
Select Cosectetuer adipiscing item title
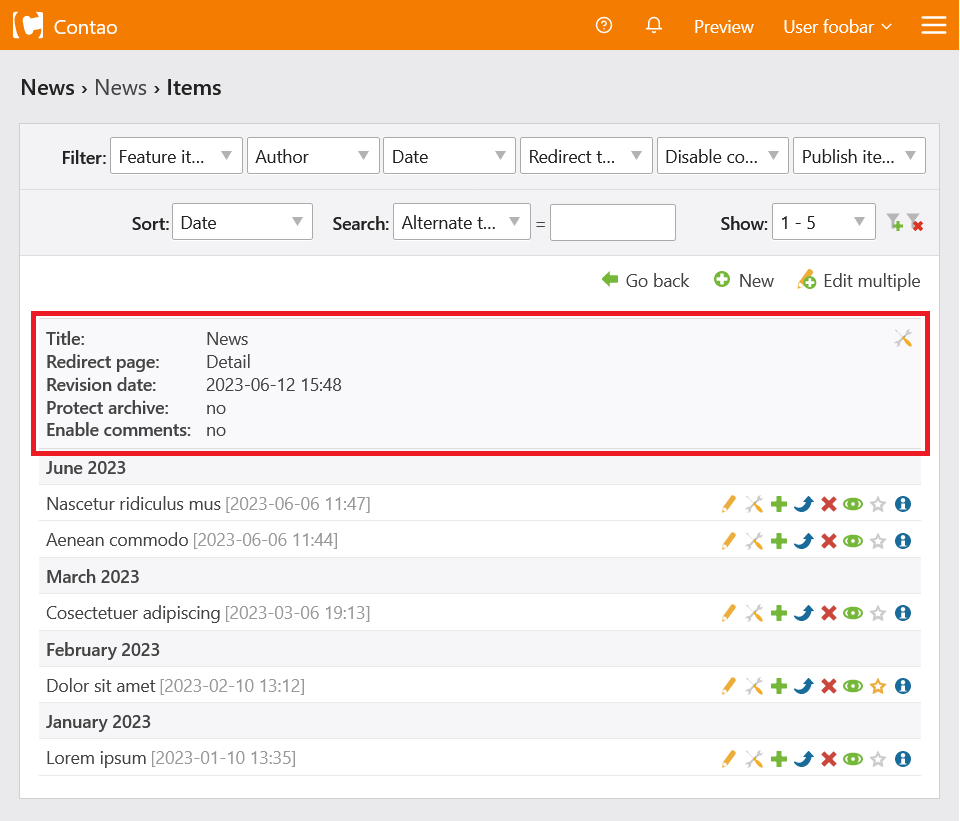pos(133,613)
